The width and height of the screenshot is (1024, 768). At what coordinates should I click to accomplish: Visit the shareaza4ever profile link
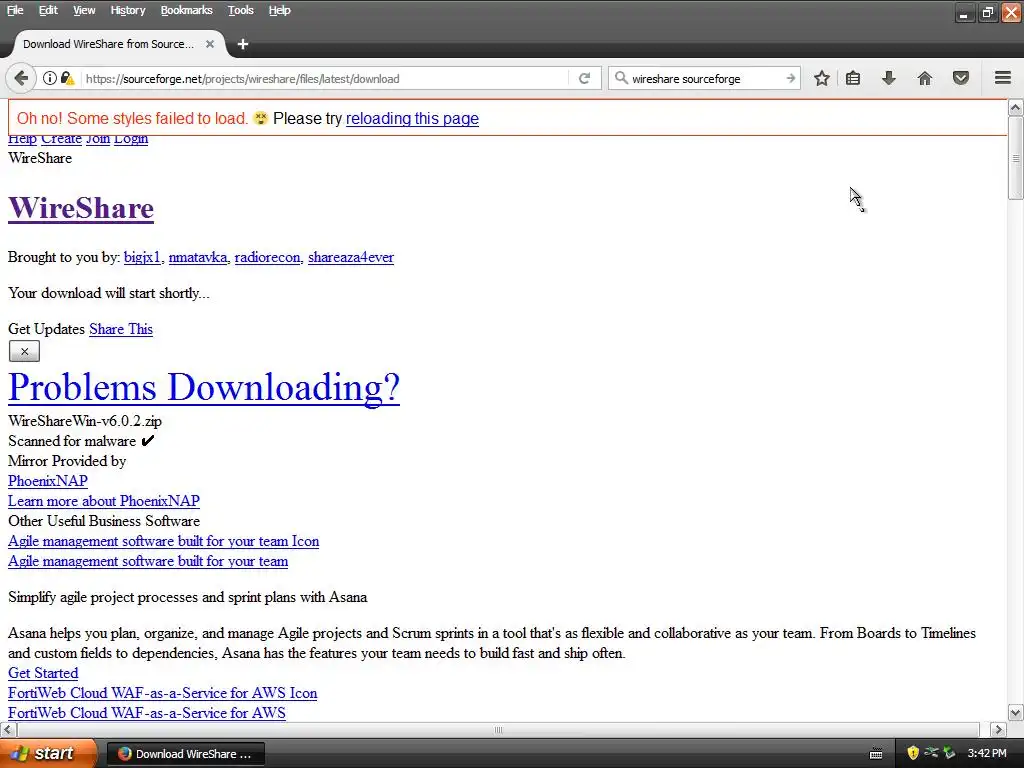(351, 257)
